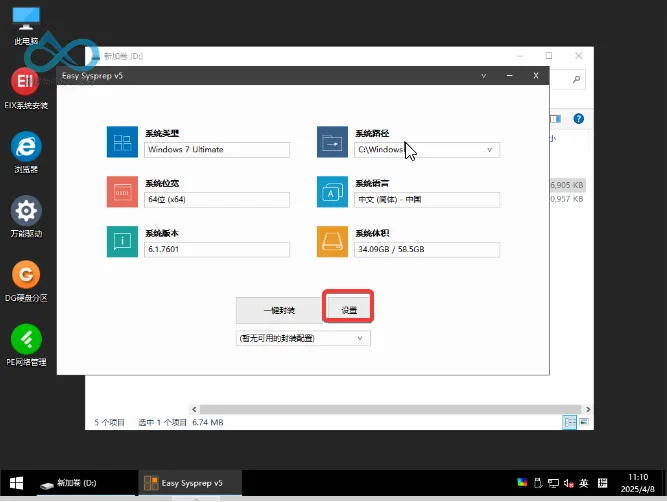Click the 系统路径 folder icon
Viewport: 667px width, 502px height.
tap(332, 142)
